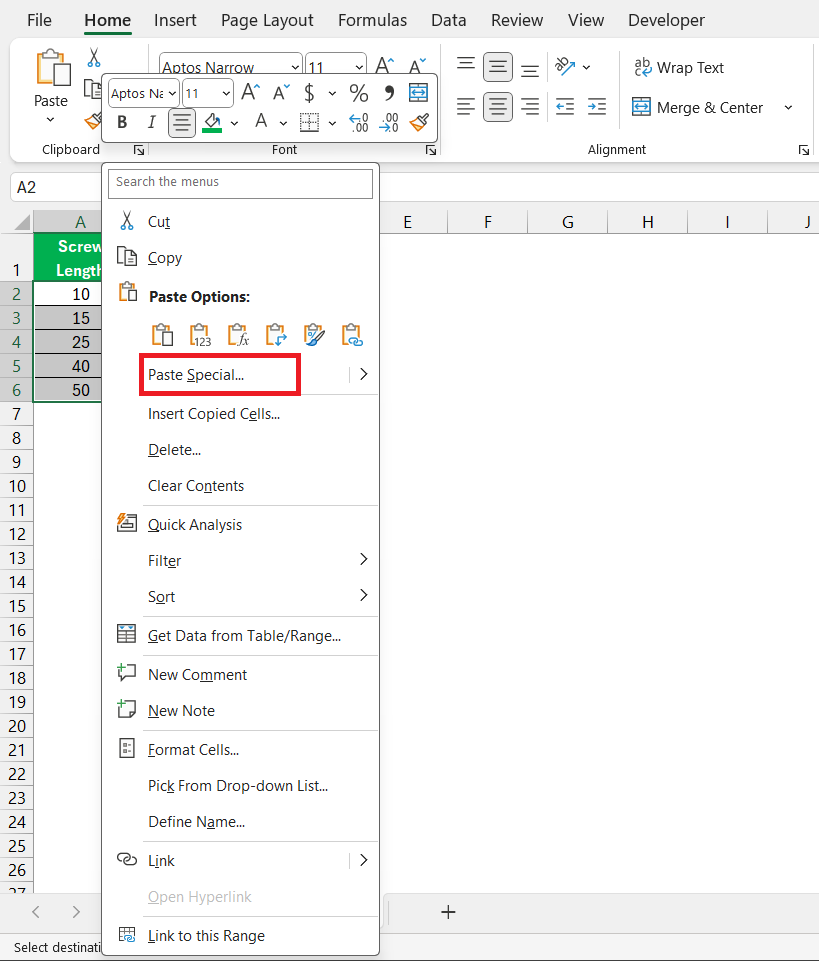Choose Paste Values (123) option icon

click(x=200, y=335)
